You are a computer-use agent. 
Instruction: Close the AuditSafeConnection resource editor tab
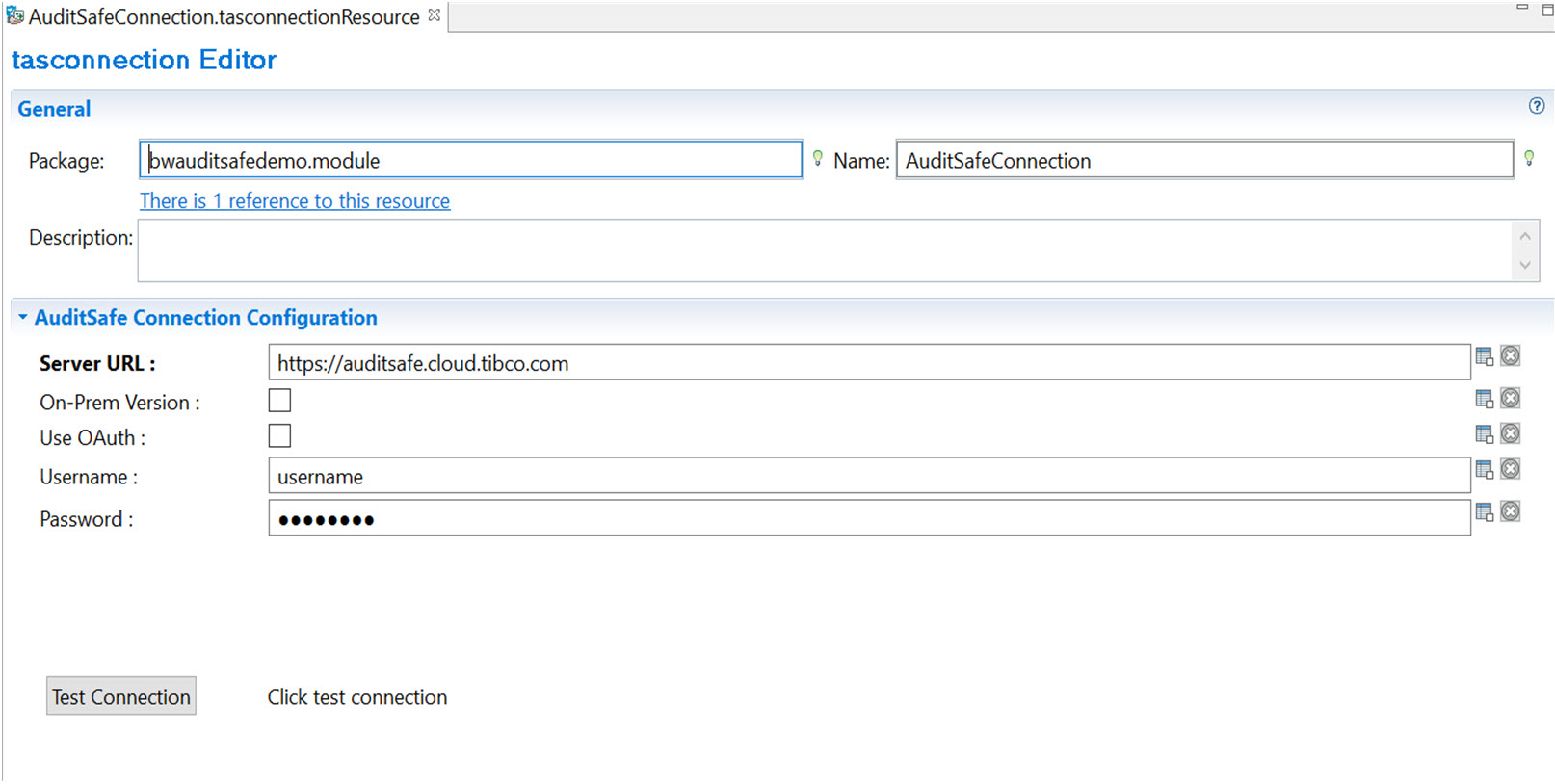coord(435,15)
